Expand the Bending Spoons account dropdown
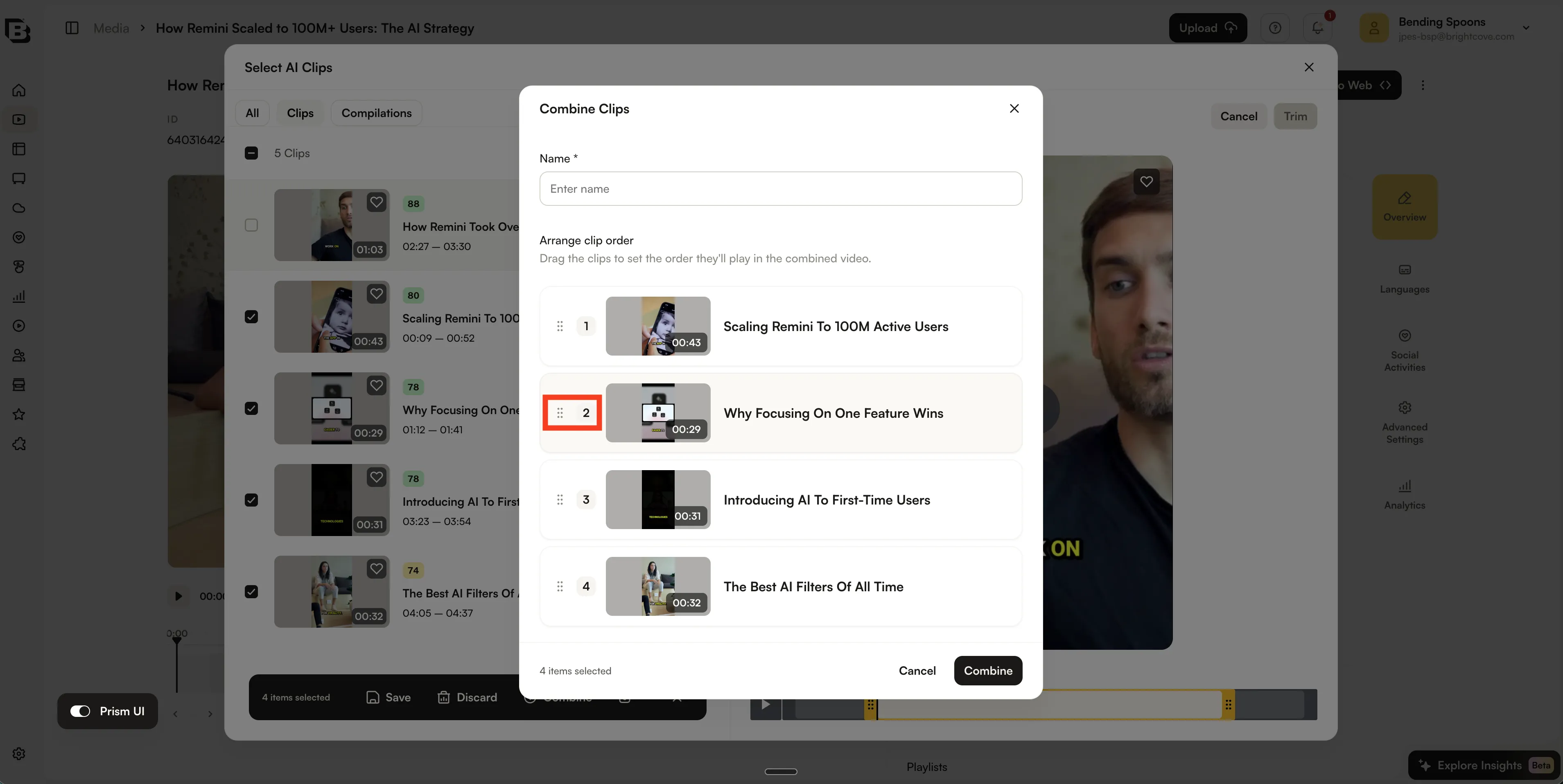1563x784 pixels. (1526, 28)
